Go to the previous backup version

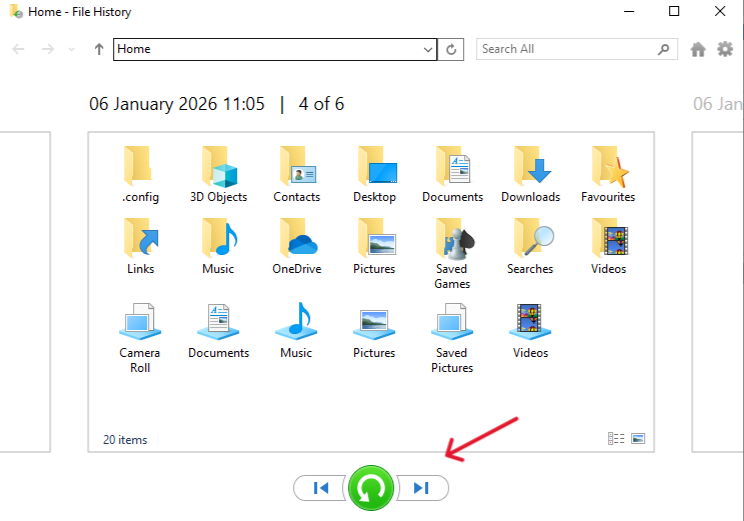click(321, 488)
